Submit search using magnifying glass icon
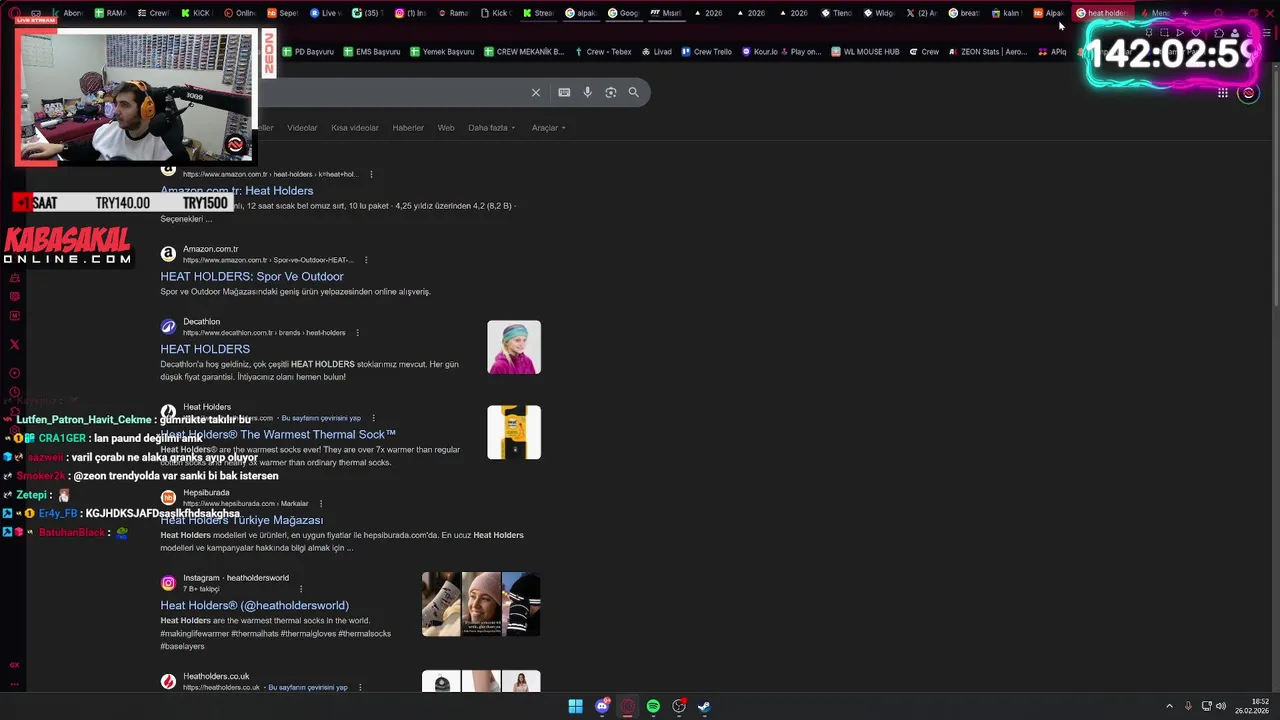The width and height of the screenshot is (1280, 720). point(633,92)
